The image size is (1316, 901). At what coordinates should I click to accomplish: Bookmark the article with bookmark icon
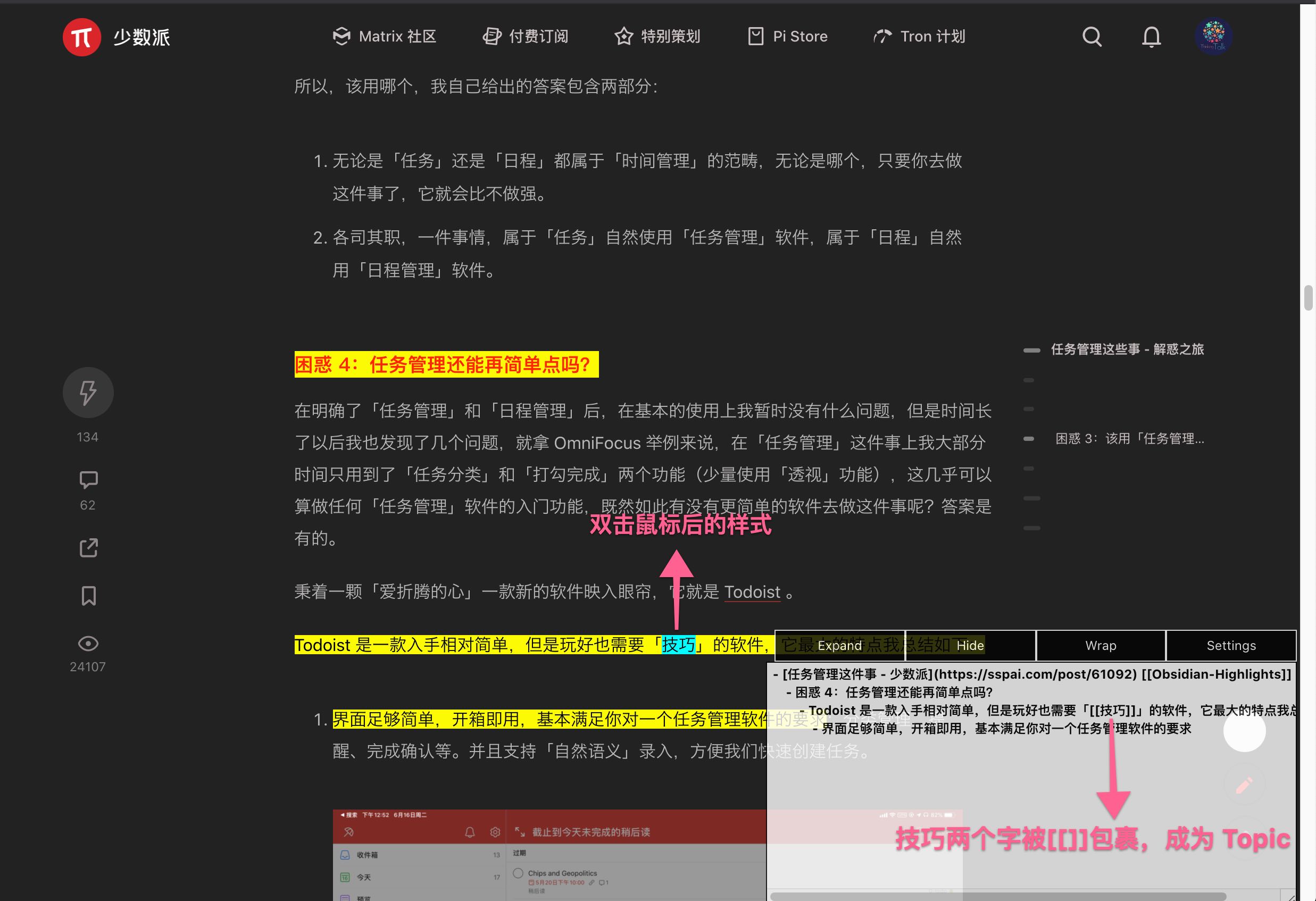(88, 596)
